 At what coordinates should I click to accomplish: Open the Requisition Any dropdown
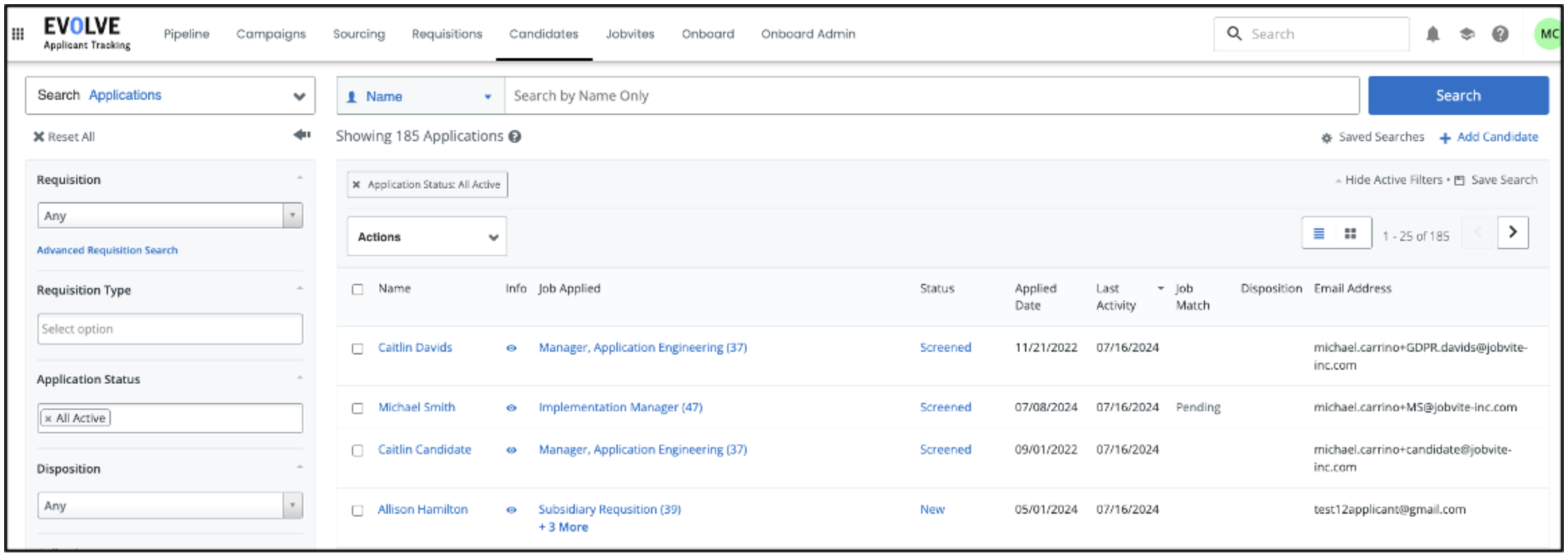[x=170, y=215]
